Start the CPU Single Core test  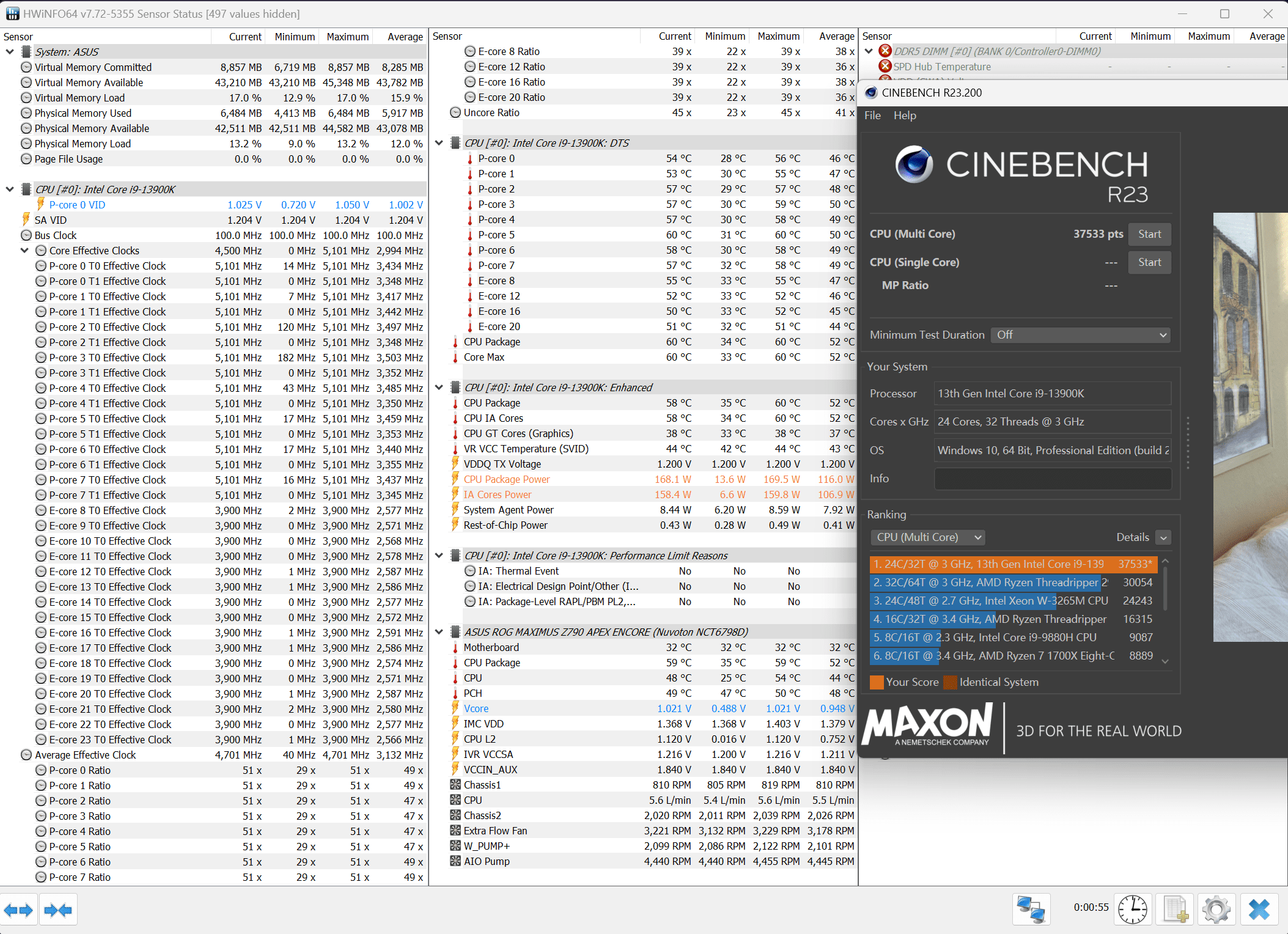pos(1149,262)
